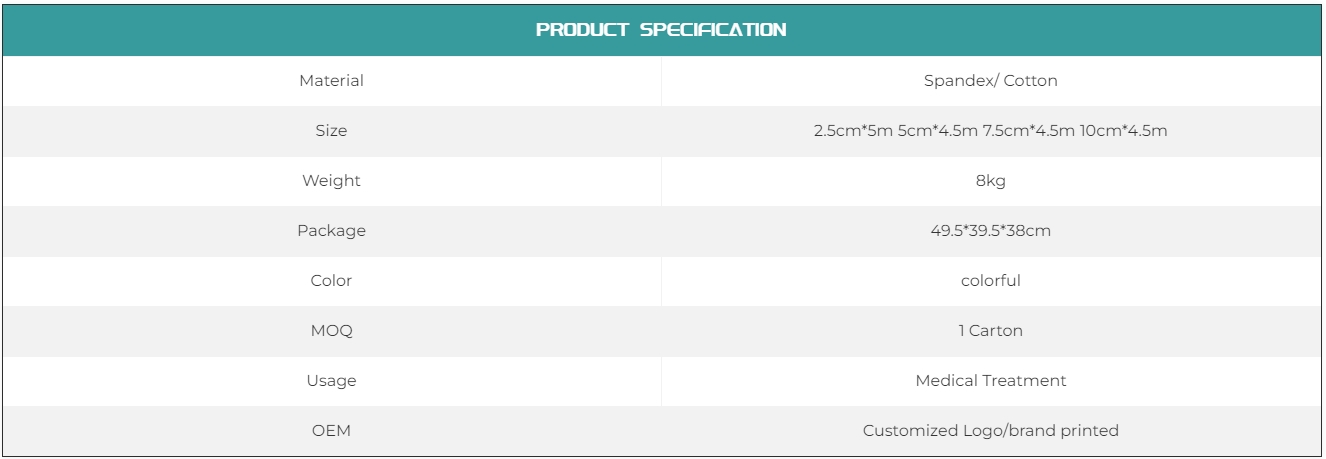
Task: Select the 1 Carton value
Action: coord(990,331)
